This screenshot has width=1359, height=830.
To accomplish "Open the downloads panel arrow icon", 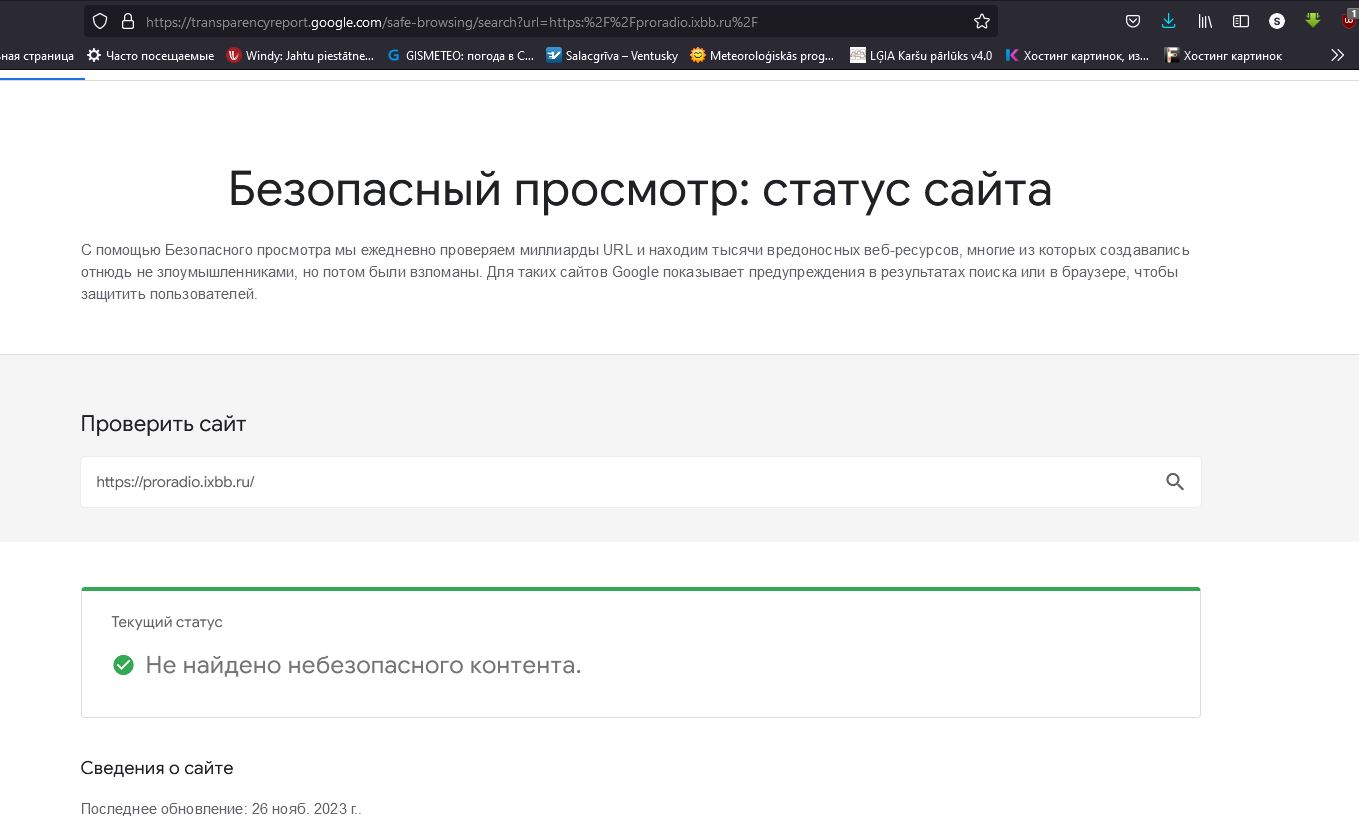I will click(x=1168, y=21).
